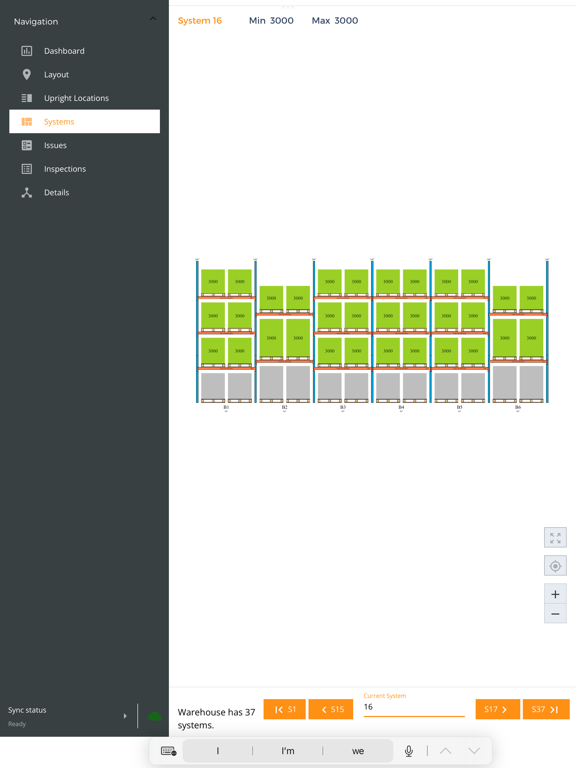Open the Issues section
Viewport: 576px width, 768px height.
tap(84, 145)
